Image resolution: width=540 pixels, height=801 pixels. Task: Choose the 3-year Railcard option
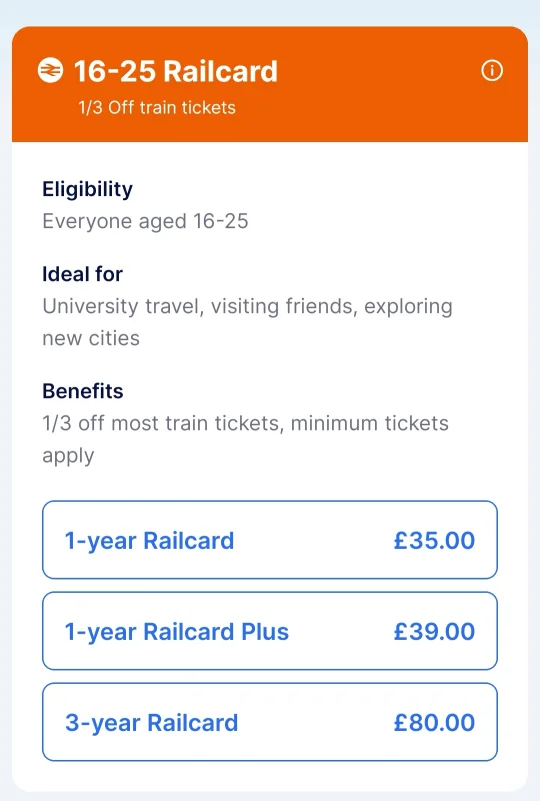(270, 722)
